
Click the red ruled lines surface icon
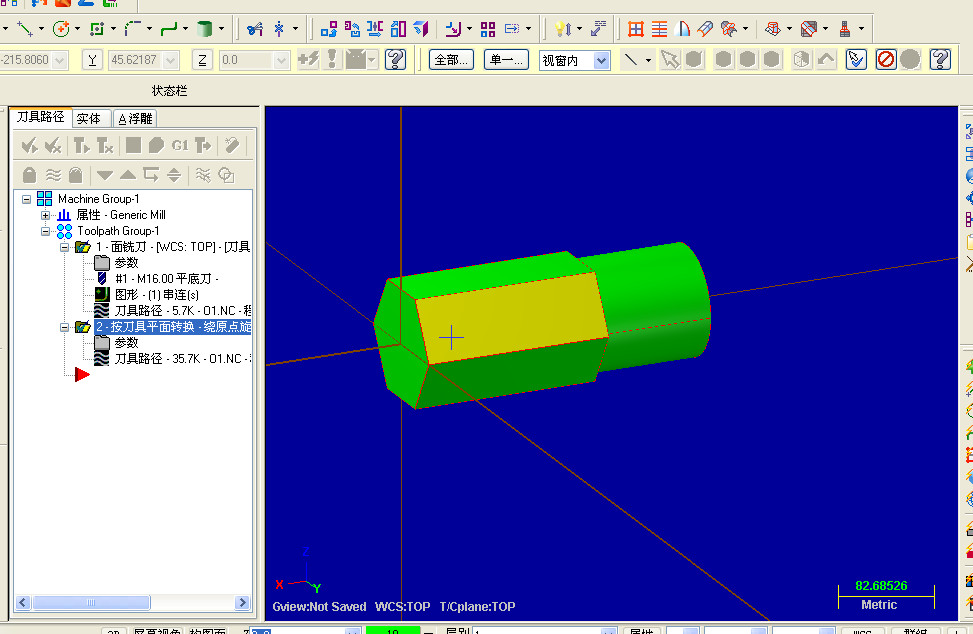coord(659,29)
